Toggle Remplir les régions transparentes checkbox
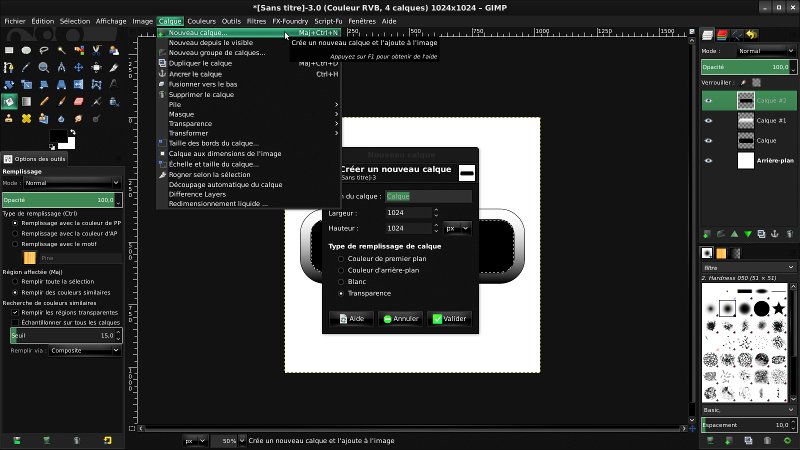800x450 pixels. [15, 312]
